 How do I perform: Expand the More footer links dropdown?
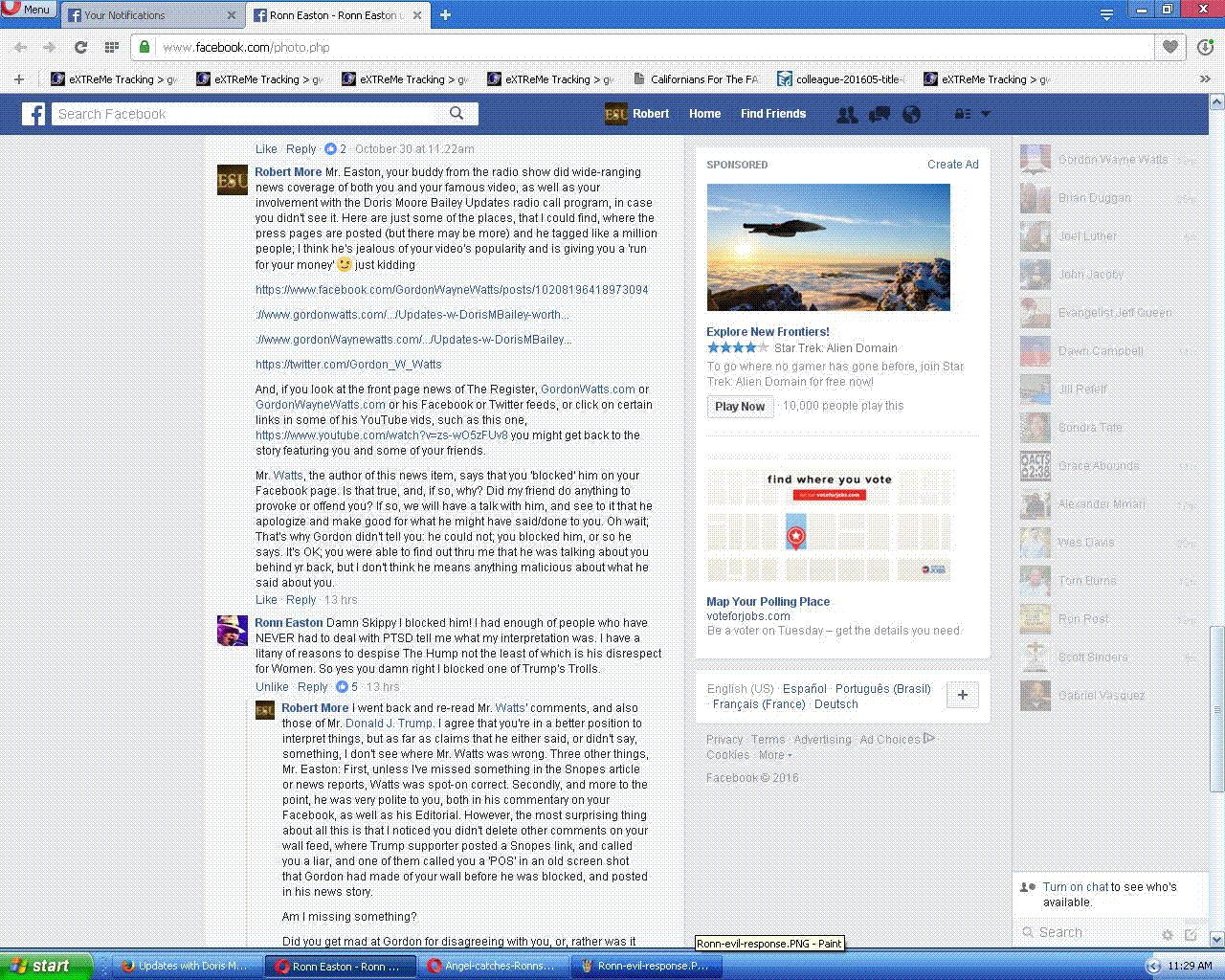(x=775, y=755)
